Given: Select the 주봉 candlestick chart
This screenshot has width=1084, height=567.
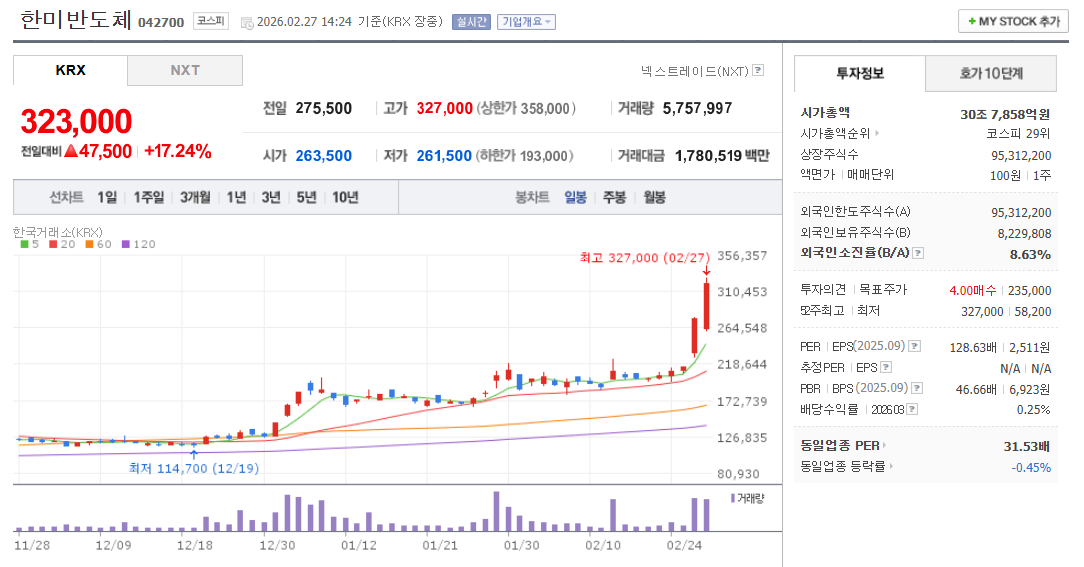Looking at the screenshot, I should click(614, 198).
